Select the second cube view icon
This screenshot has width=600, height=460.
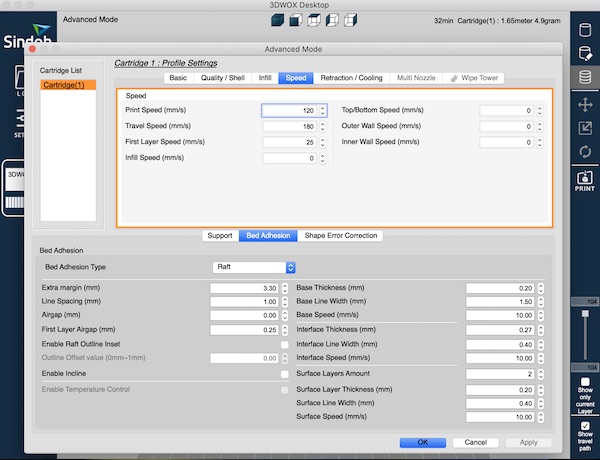click(296, 20)
